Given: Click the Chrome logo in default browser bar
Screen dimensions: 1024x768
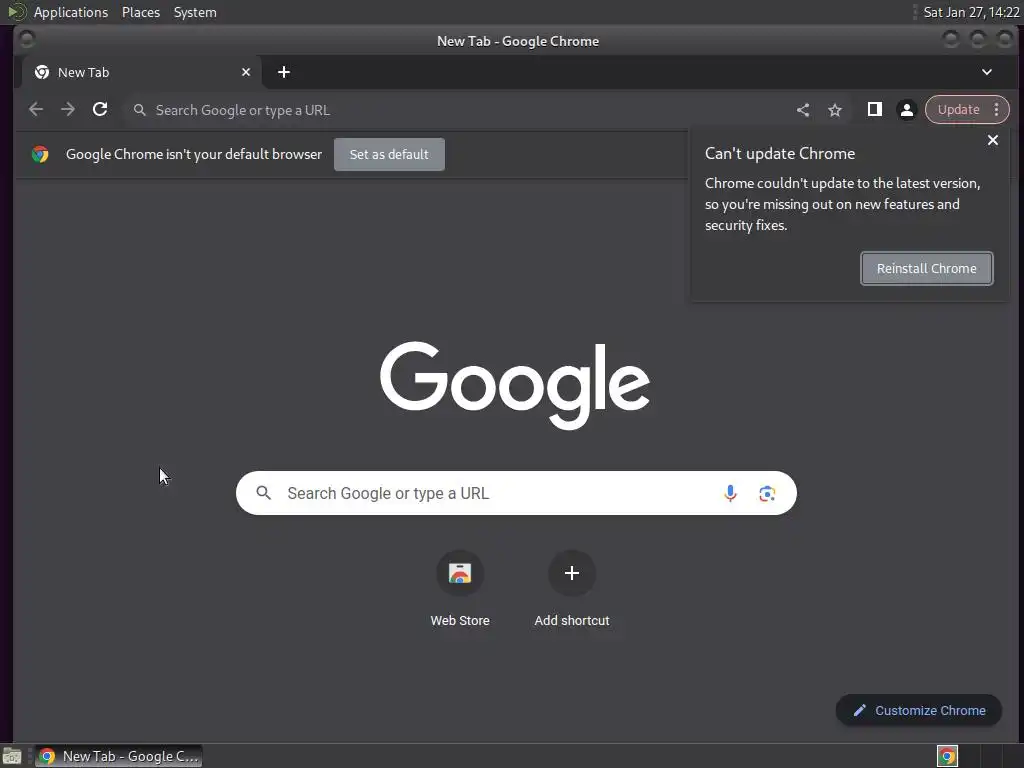Looking at the screenshot, I should pyautogui.click(x=40, y=155).
